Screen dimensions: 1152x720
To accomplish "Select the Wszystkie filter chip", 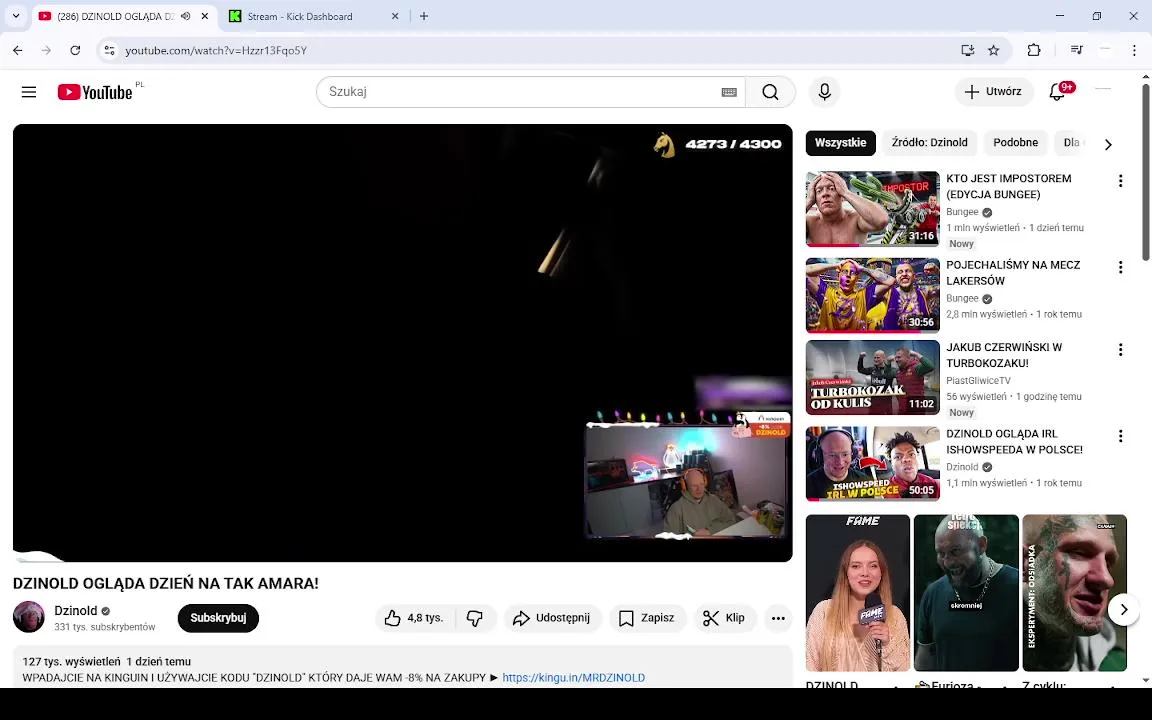I will [x=840, y=143].
